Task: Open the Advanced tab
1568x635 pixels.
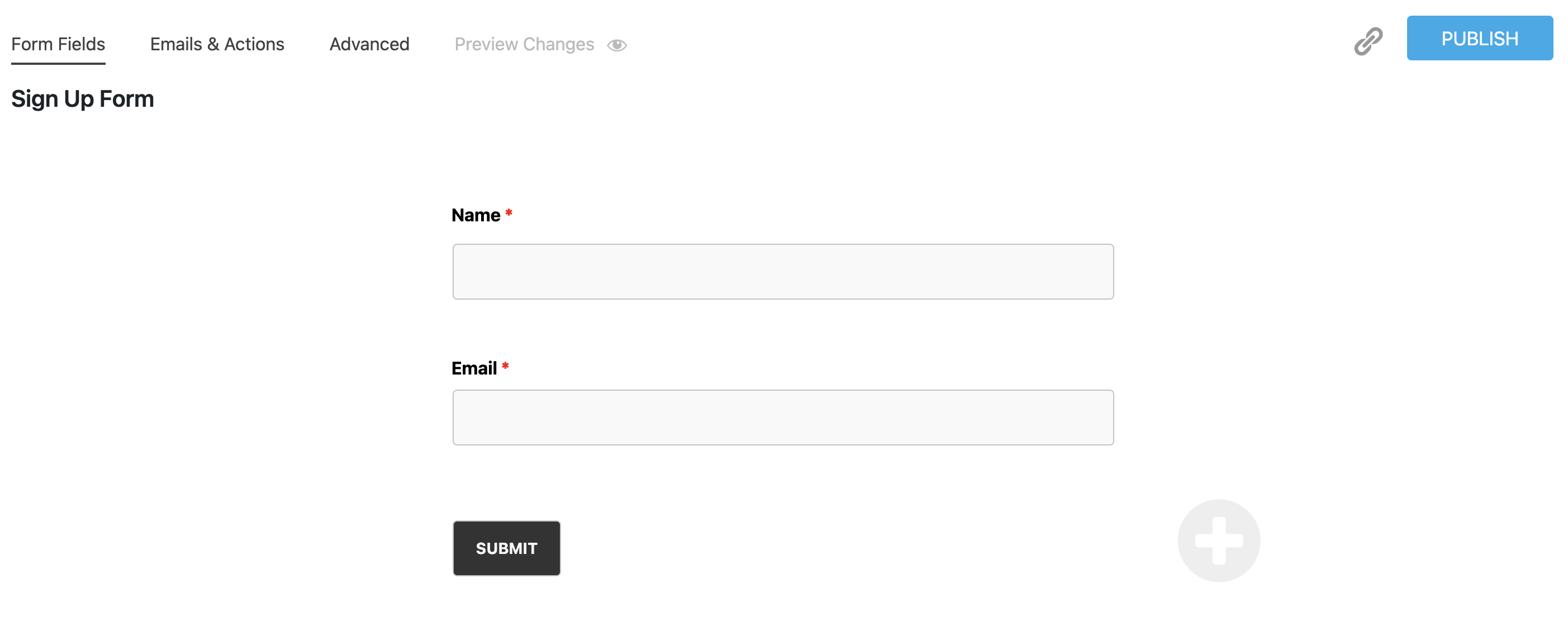Action: 369,44
